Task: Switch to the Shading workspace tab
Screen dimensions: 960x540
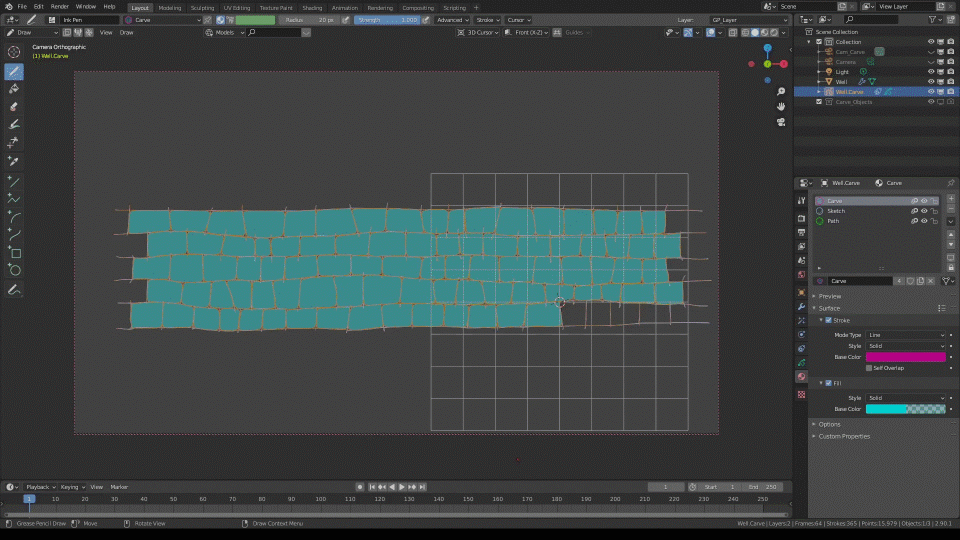Action: pos(312,8)
